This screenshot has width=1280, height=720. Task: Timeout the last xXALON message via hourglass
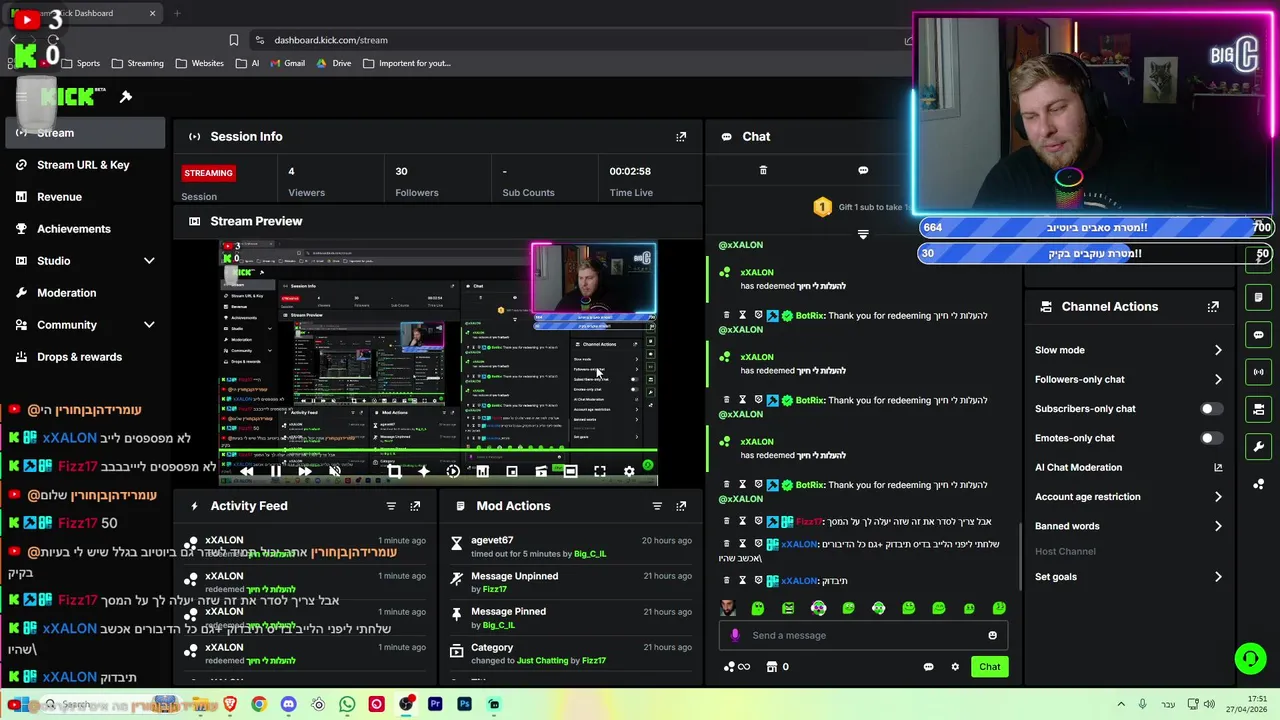coord(742,580)
